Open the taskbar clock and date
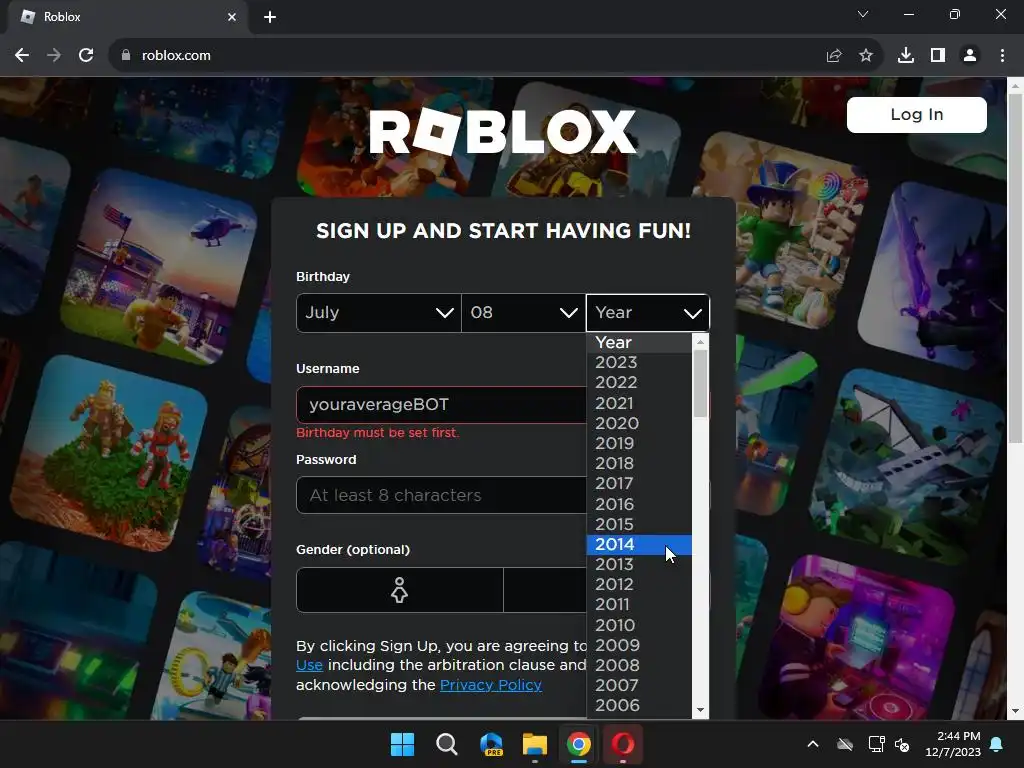Screen dimensions: 1024x768 953,744
